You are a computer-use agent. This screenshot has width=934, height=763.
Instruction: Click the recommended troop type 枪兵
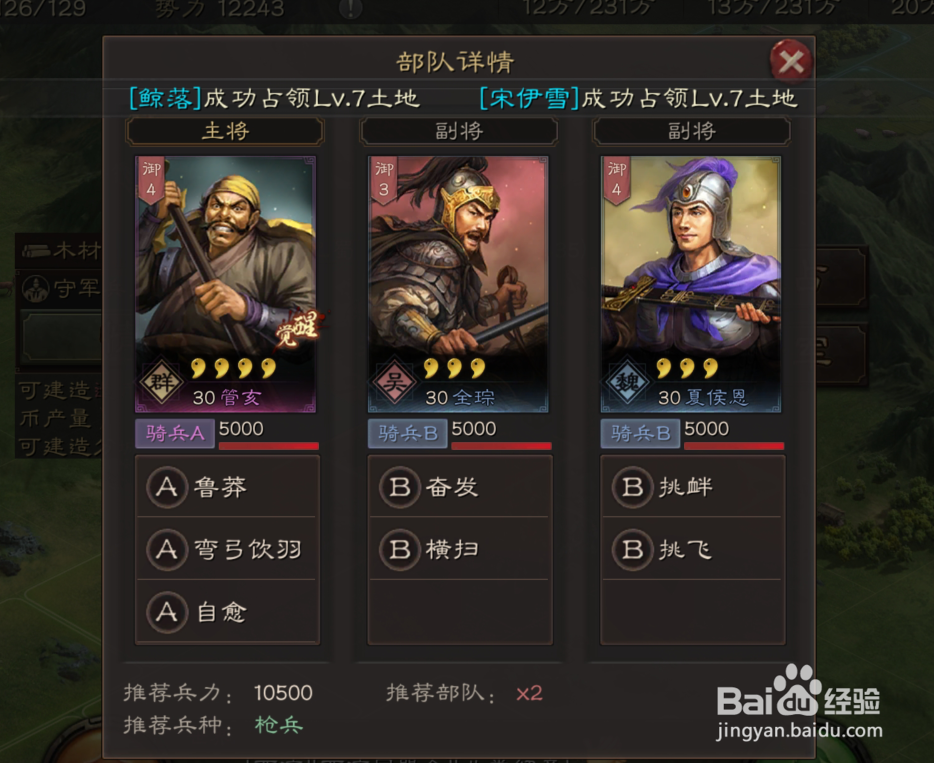click(279, 724)
